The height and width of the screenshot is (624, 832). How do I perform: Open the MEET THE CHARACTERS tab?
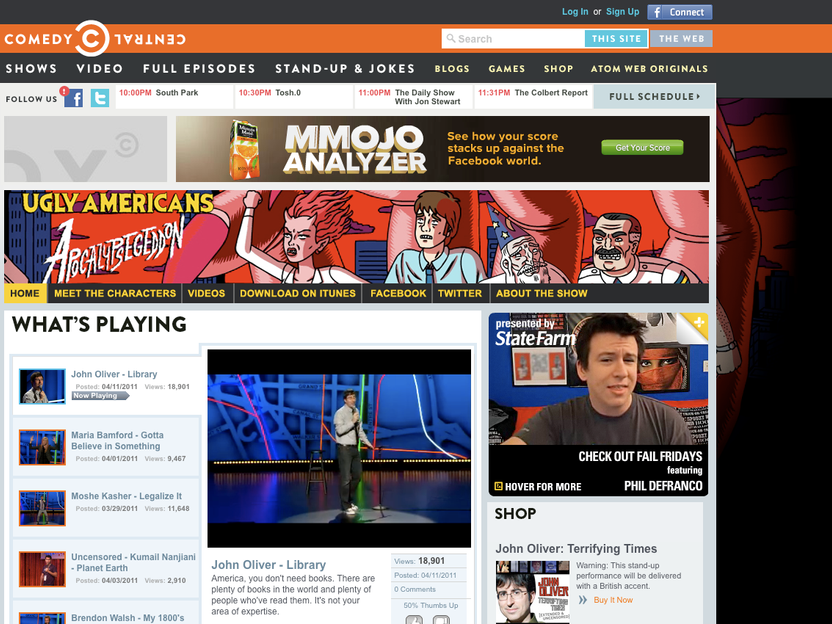coord(115,293)
